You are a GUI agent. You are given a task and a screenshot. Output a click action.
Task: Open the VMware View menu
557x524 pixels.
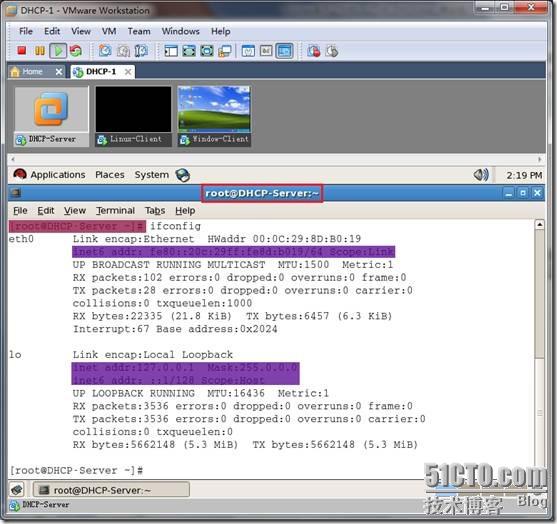81,31
